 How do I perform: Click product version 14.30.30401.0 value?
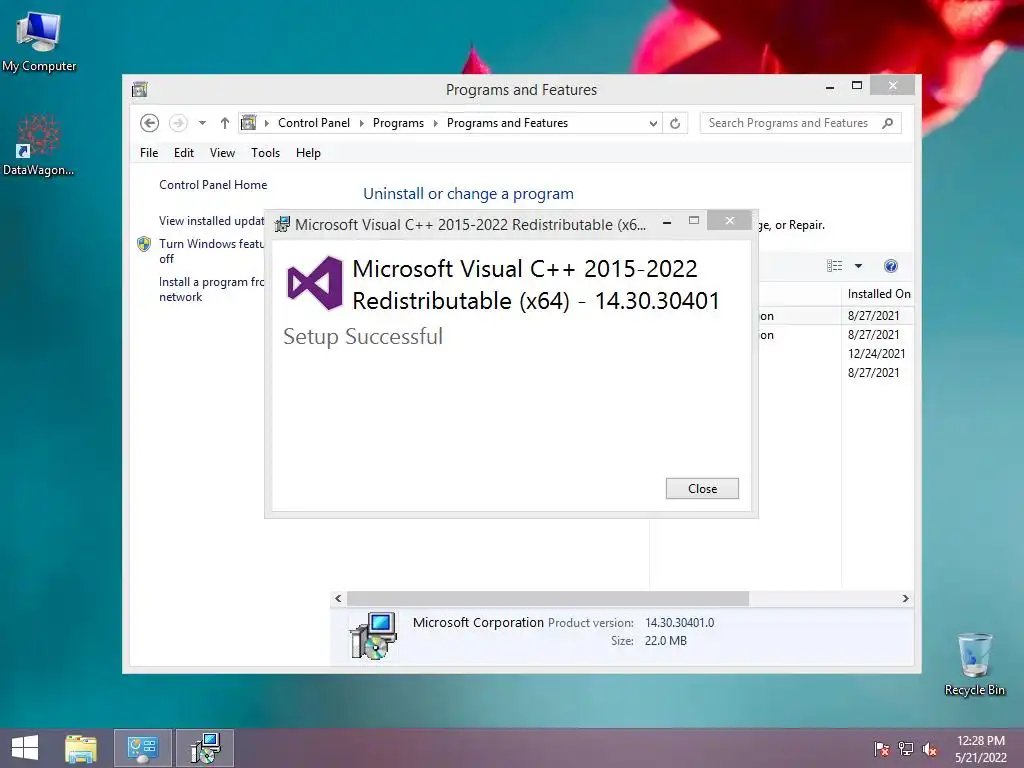680,623
